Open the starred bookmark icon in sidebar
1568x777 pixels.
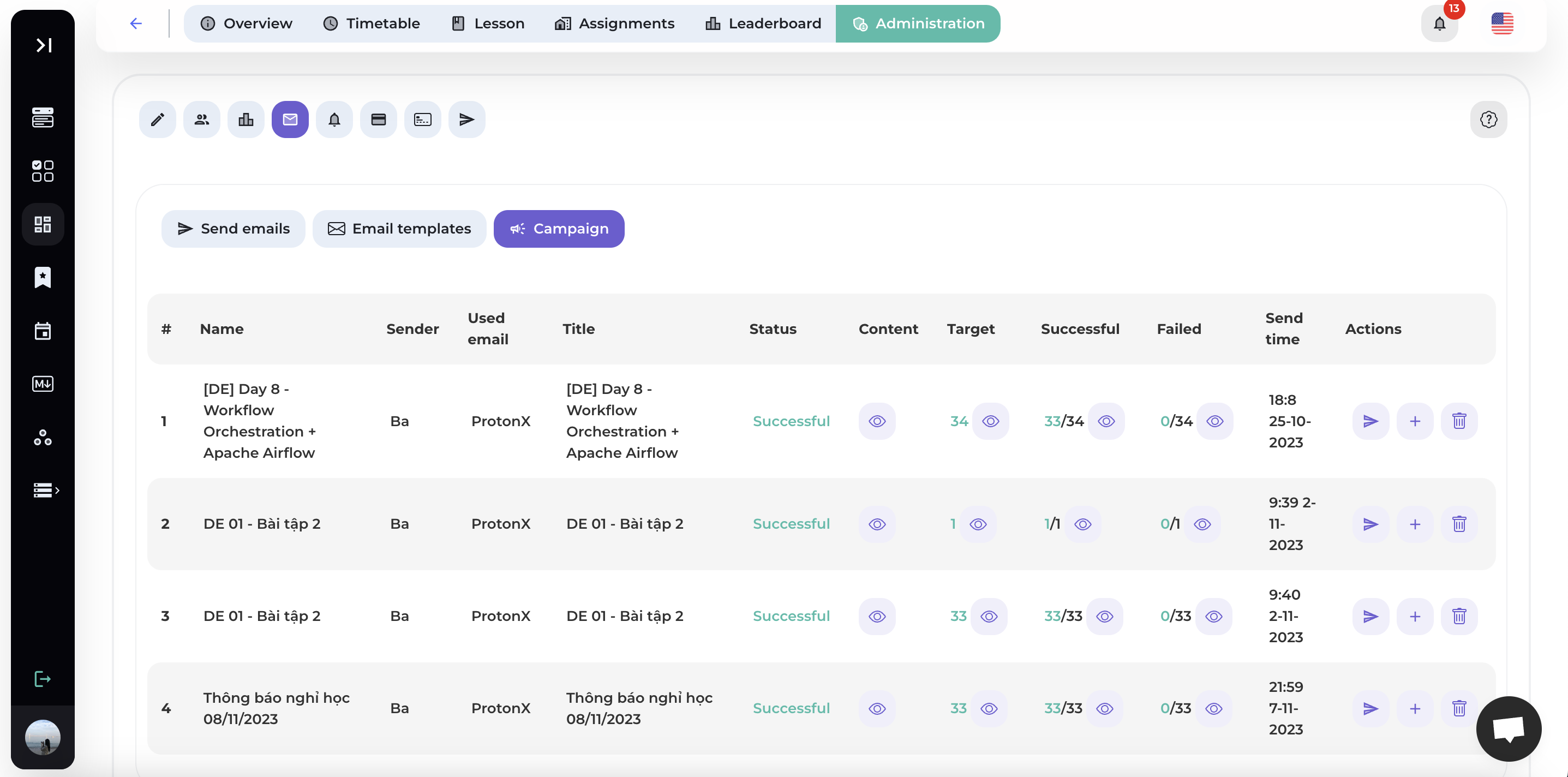43,278
